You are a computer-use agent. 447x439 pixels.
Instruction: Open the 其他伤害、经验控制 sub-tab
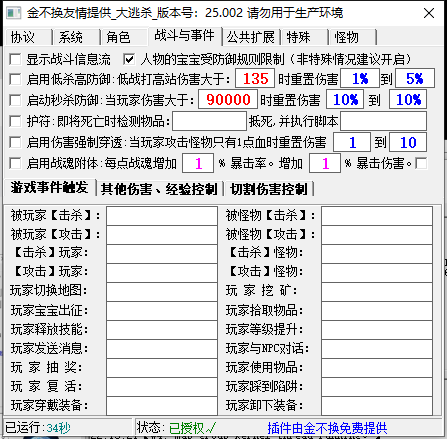click(159, 189)
